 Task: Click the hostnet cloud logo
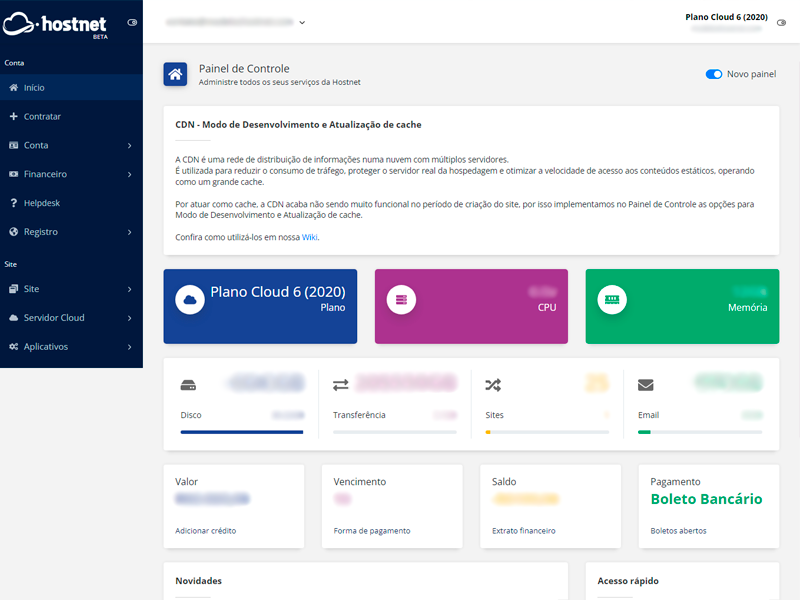click(55, 24)
